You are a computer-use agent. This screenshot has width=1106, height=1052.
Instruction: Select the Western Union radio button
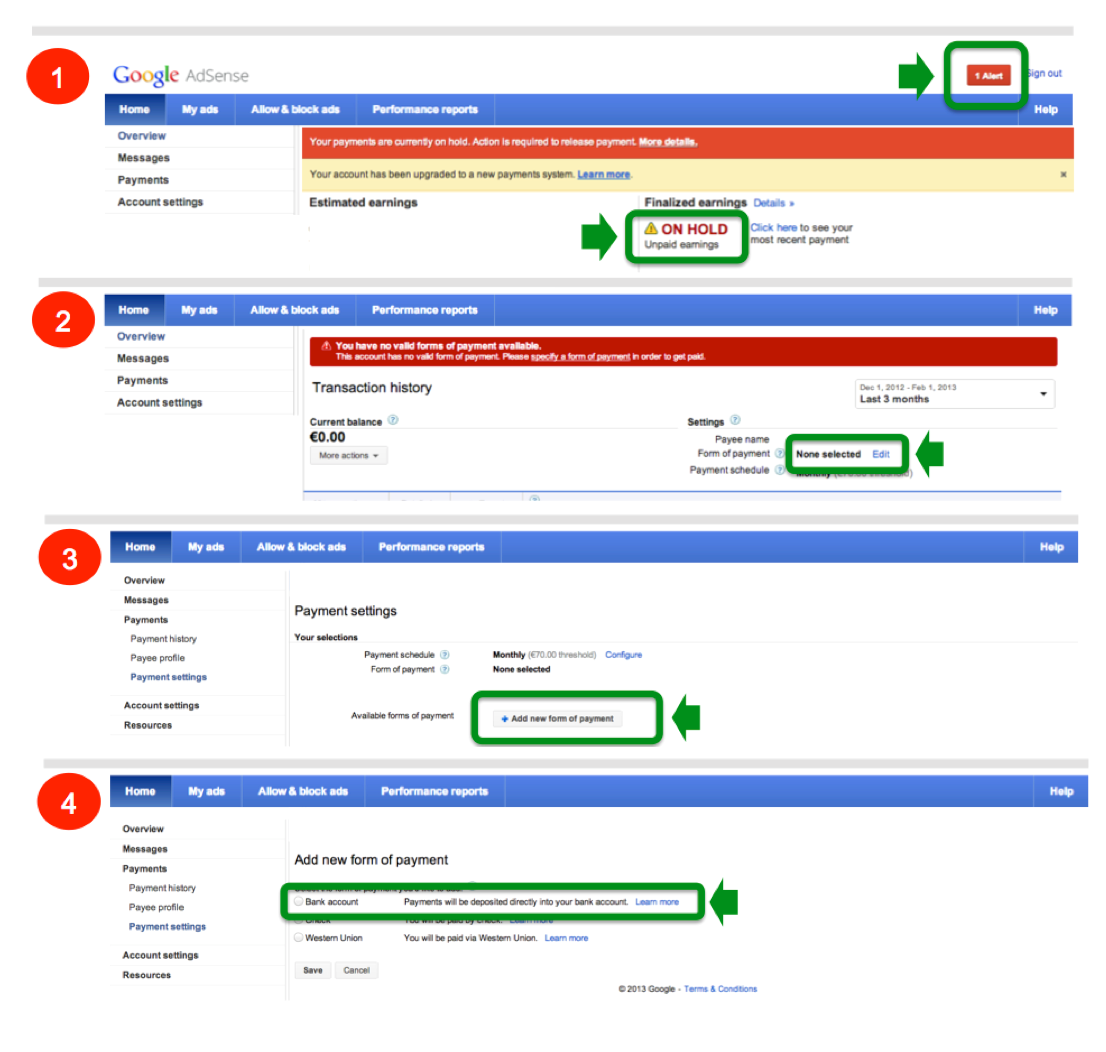299,938
